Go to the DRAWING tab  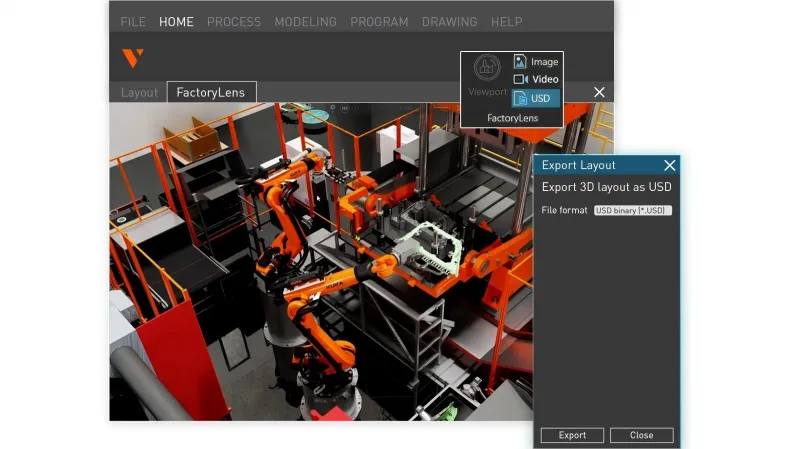[449, 22]
